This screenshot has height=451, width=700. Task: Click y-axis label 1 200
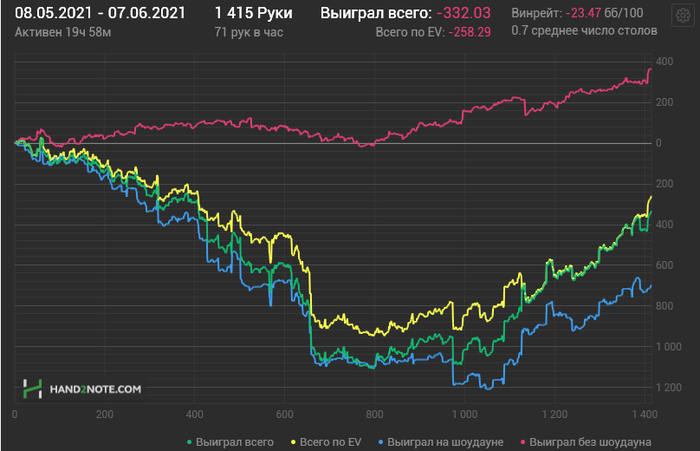click(x=668, y=387)
